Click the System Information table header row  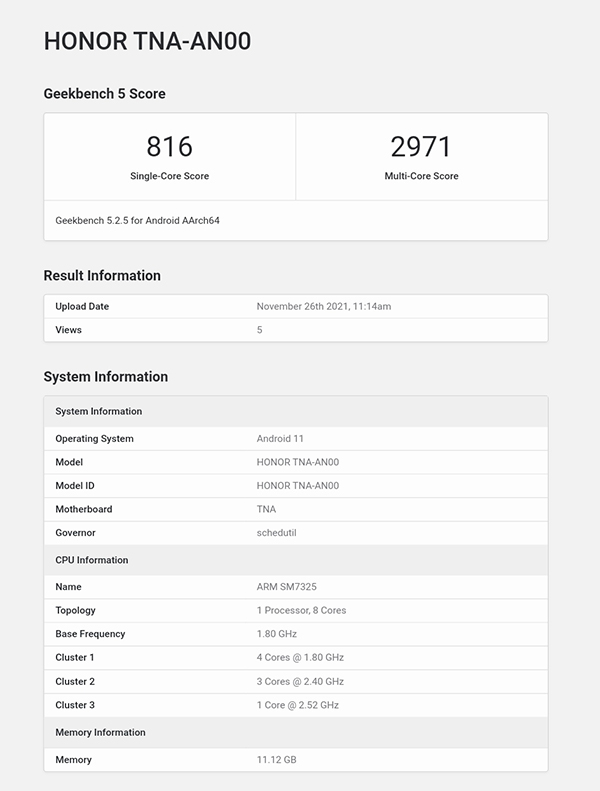click(x=296, y=412)
